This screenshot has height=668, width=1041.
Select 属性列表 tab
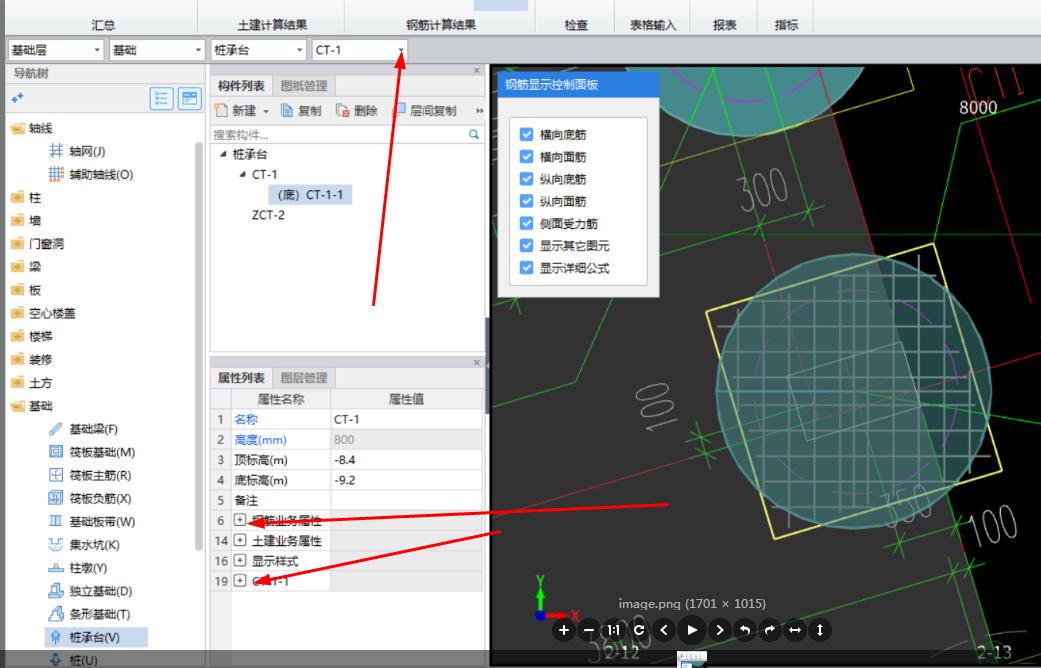click(x=241, y=378)
